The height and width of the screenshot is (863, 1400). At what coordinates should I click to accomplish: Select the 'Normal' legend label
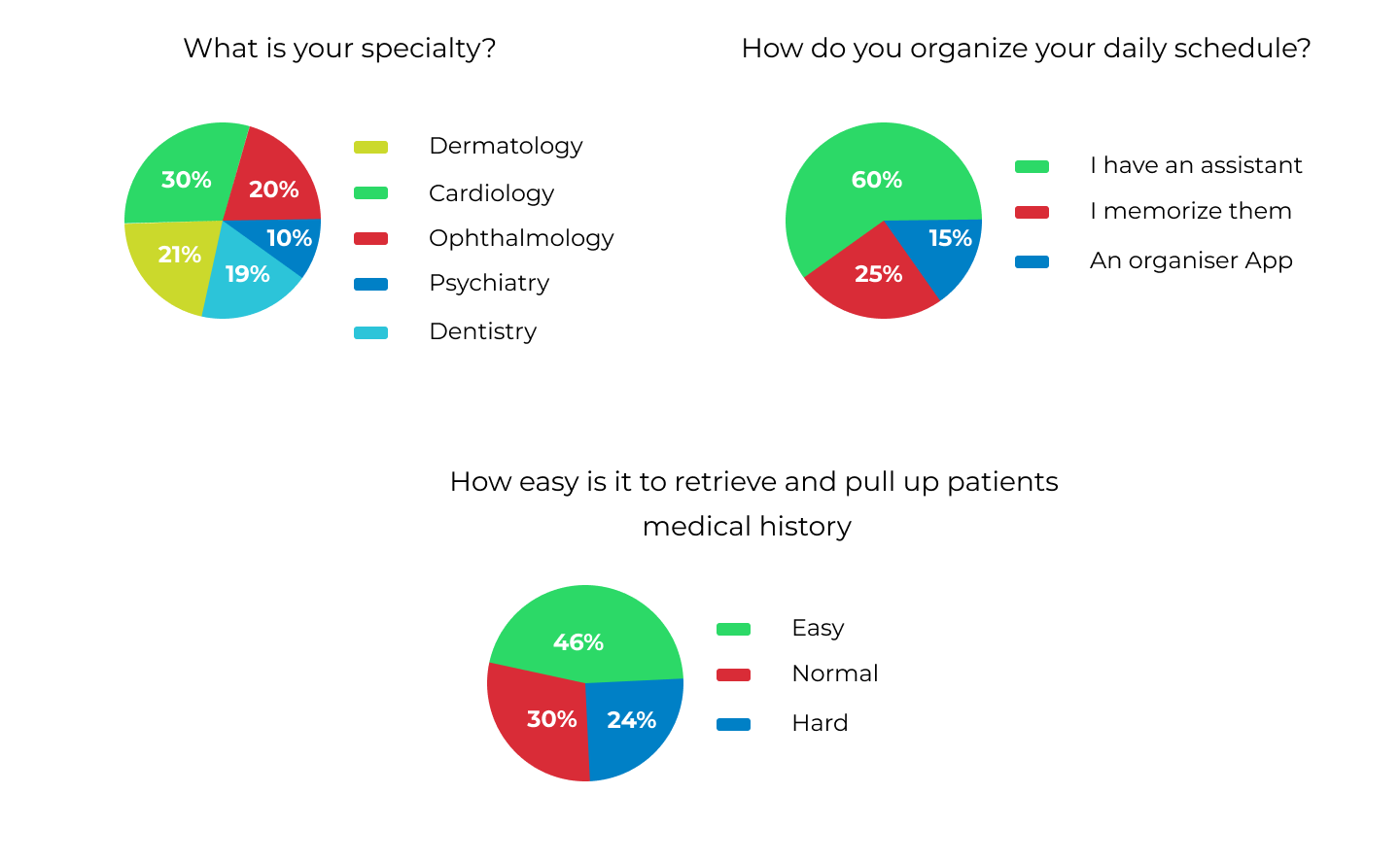pyautogui.click(x=834, y=674)
